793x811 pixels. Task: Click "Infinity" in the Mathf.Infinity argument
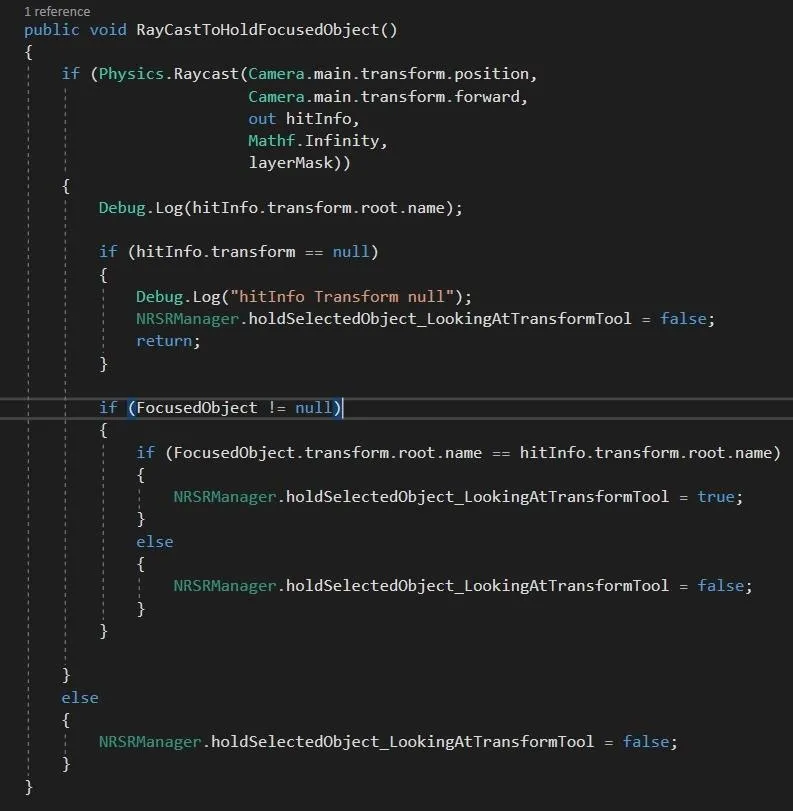pyautogui.click(x=341, y=141)
